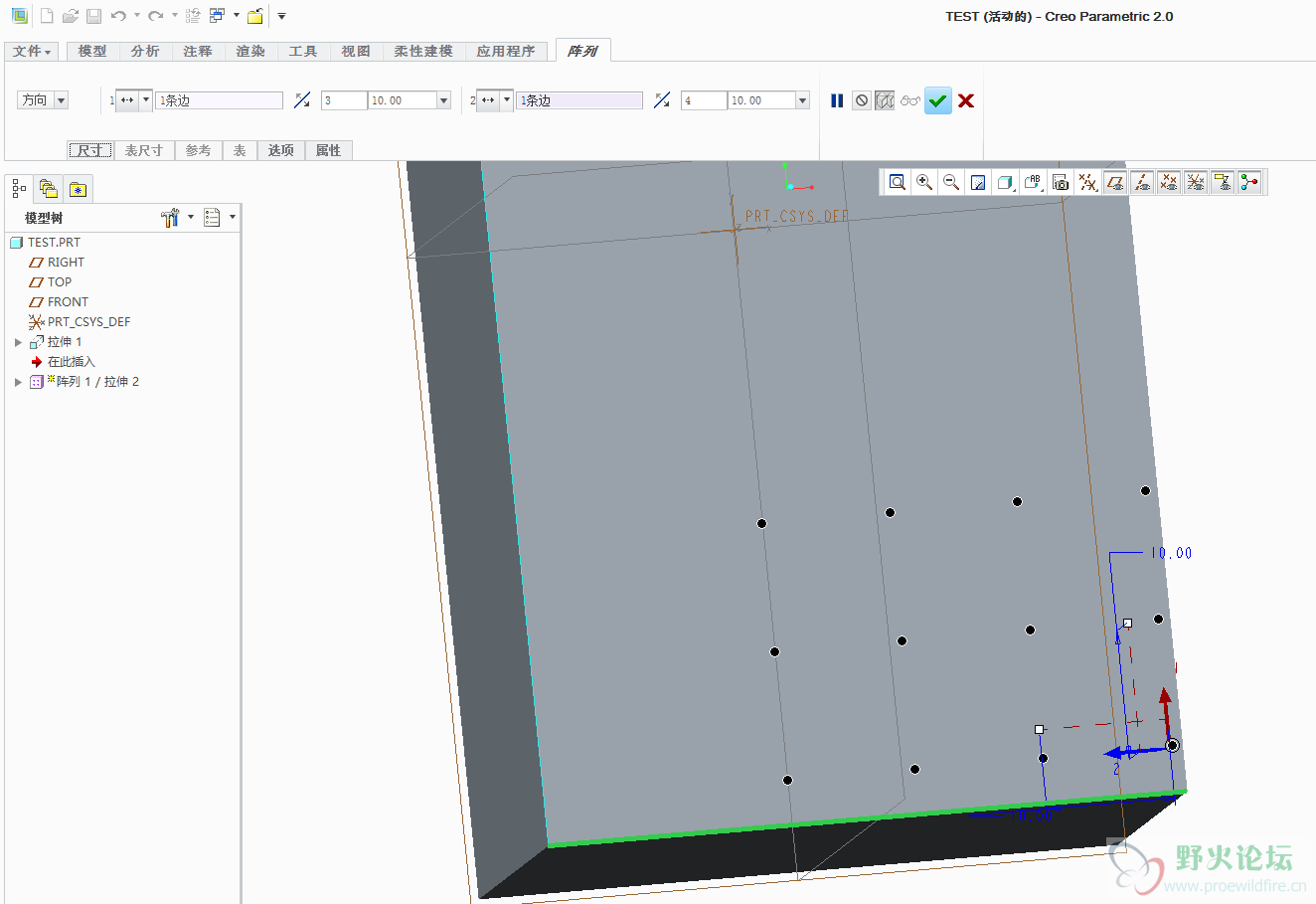The image size is (1316, 904).
Task: Click the Regenerate model icon
Action: [x=193, y=16]
